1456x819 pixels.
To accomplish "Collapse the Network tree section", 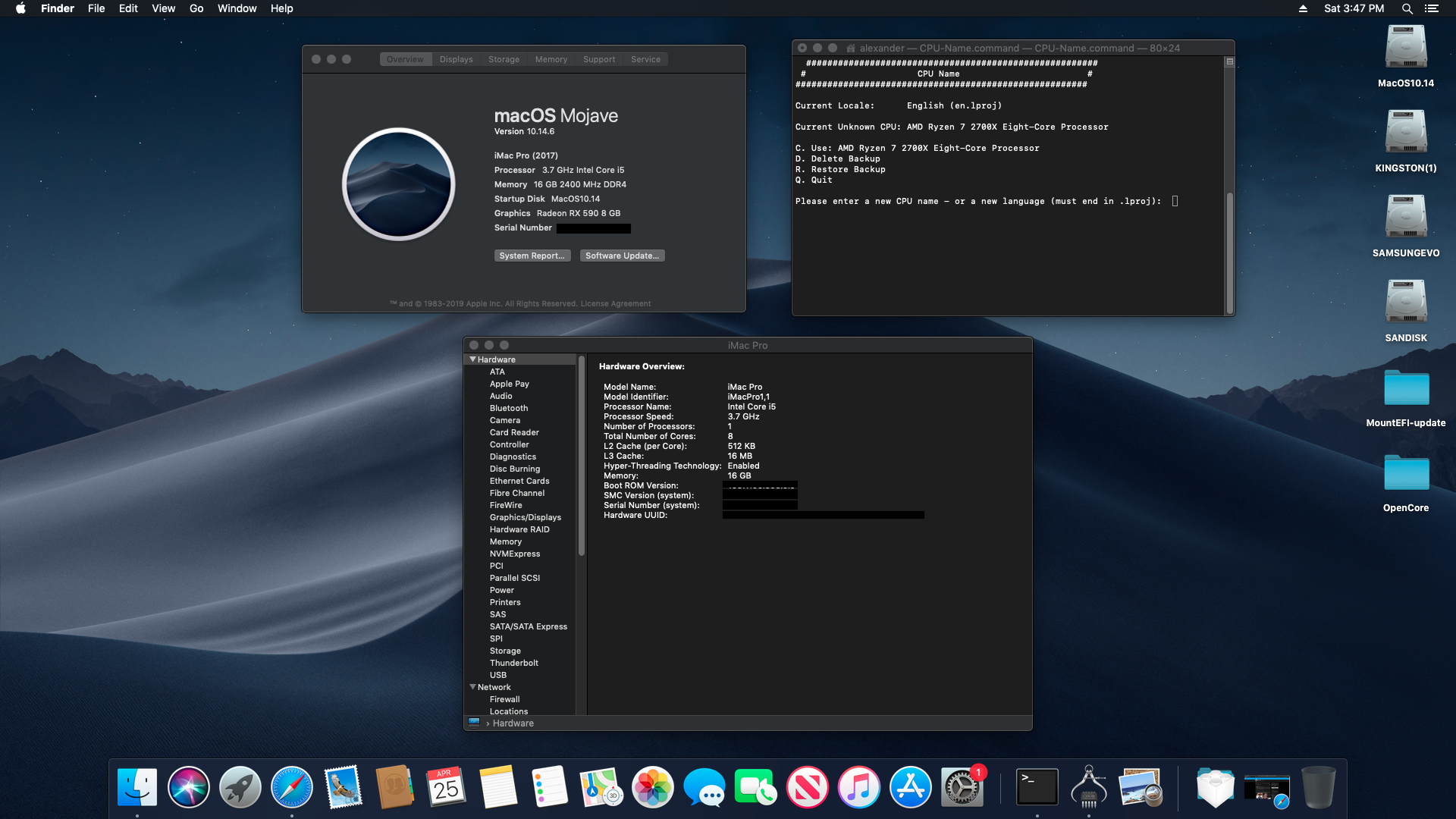I will (473, 687).
